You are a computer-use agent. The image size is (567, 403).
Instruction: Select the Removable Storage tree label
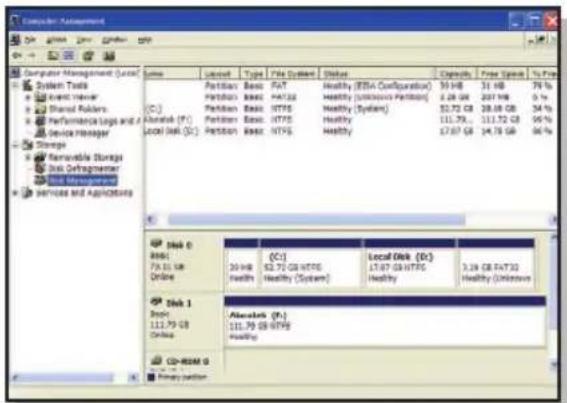pyautogui.click(x=85, y=157)
